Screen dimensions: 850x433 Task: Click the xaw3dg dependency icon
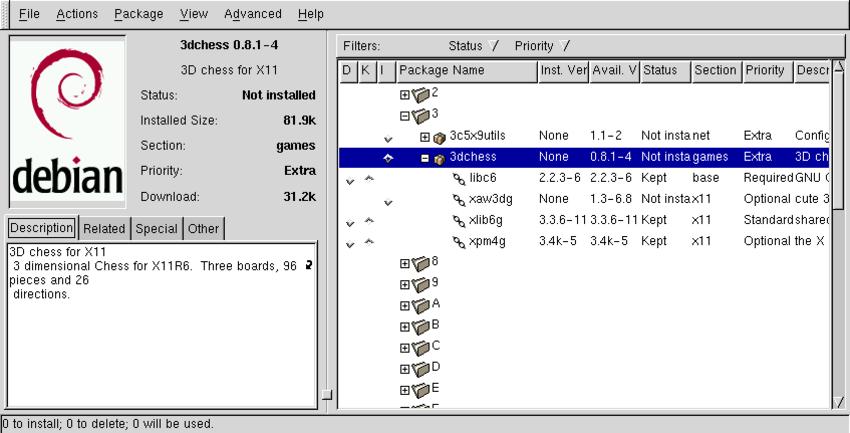click(x=459, y=200)
